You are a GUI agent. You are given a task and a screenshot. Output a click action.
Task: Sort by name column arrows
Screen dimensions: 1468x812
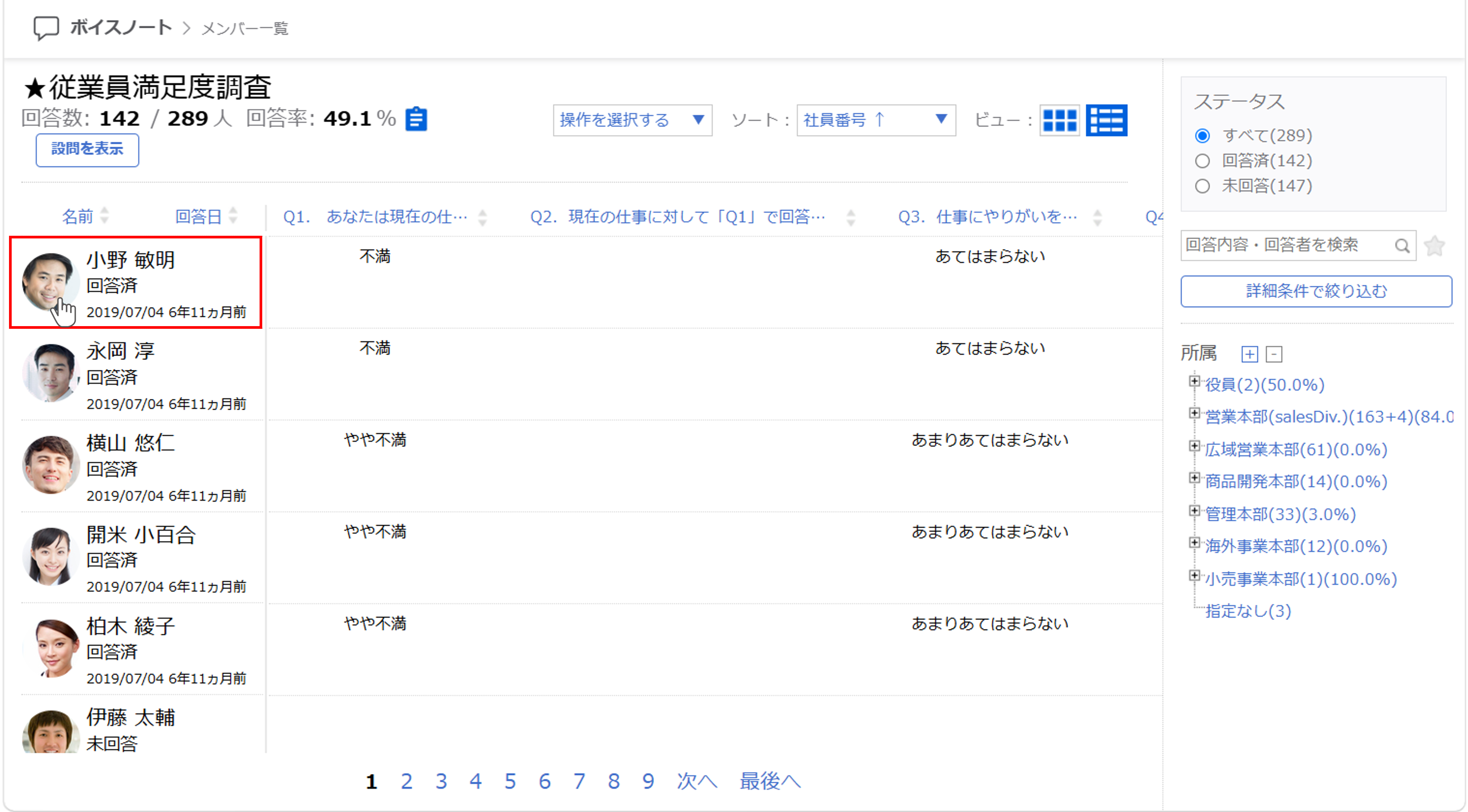(104, 216)
